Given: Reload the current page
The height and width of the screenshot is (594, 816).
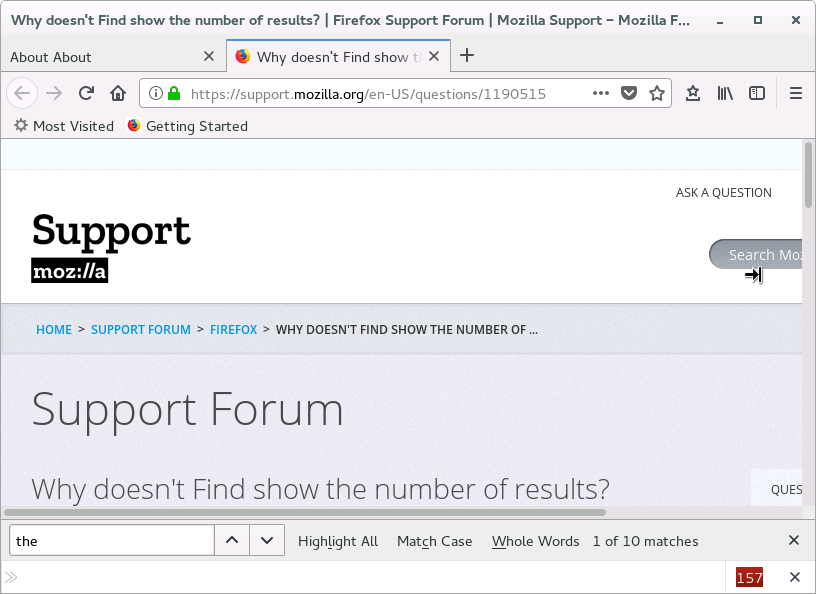Looking at the screenshot, I should pos(86,93).
